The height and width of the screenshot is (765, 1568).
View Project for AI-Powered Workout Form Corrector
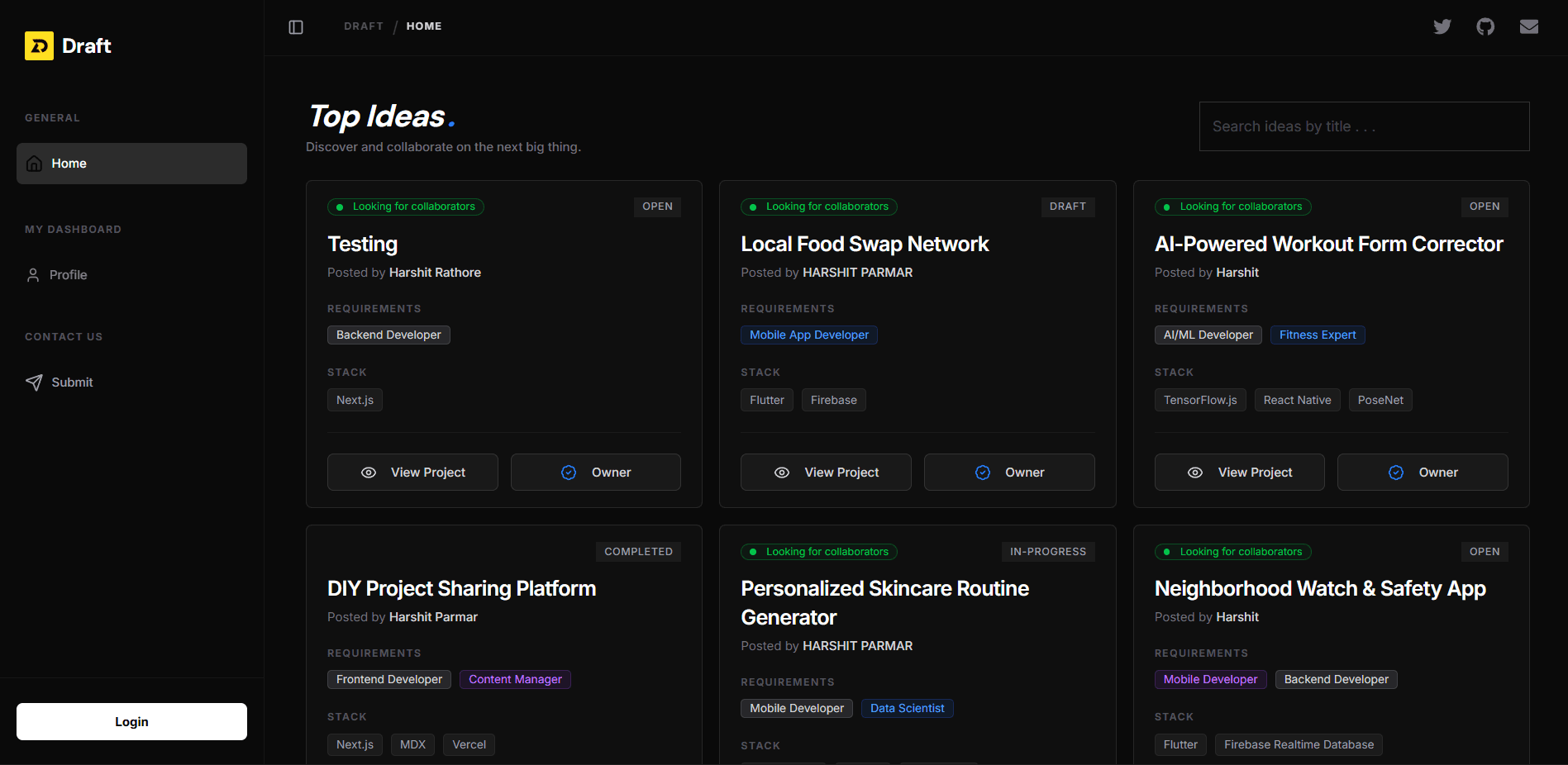[1239, 473]
